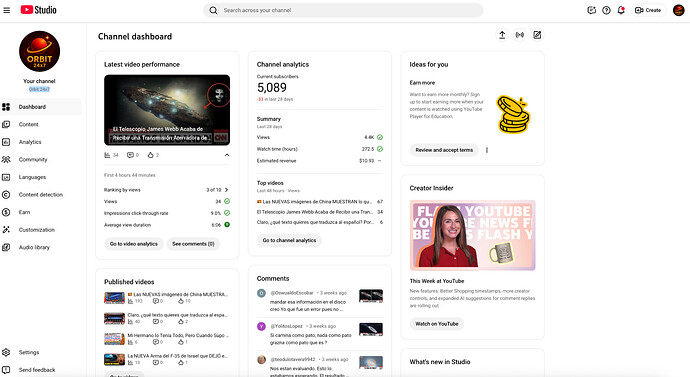The width and height of the screenshot is (690, 377).
Task: Click video thumbnail beside YolitosLopez comment
Action: 371,329
